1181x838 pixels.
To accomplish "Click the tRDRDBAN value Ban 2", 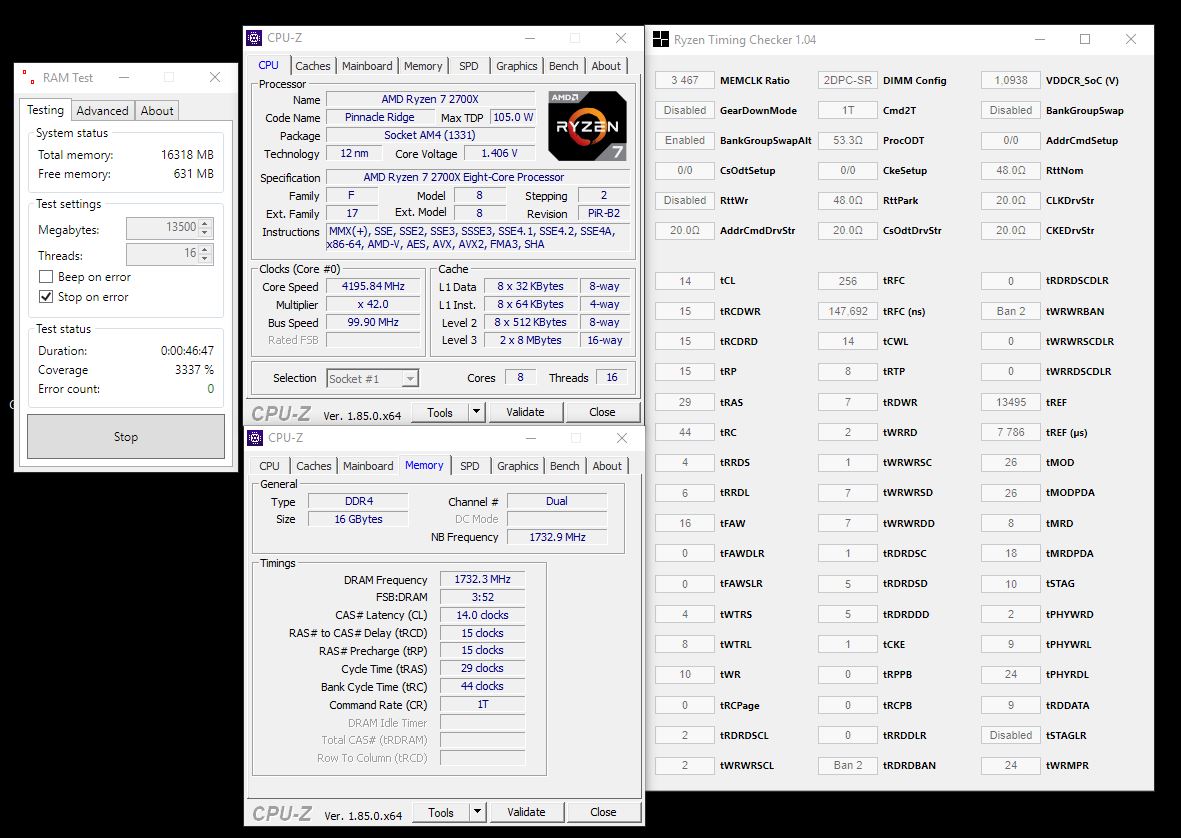I will point(847,765).
